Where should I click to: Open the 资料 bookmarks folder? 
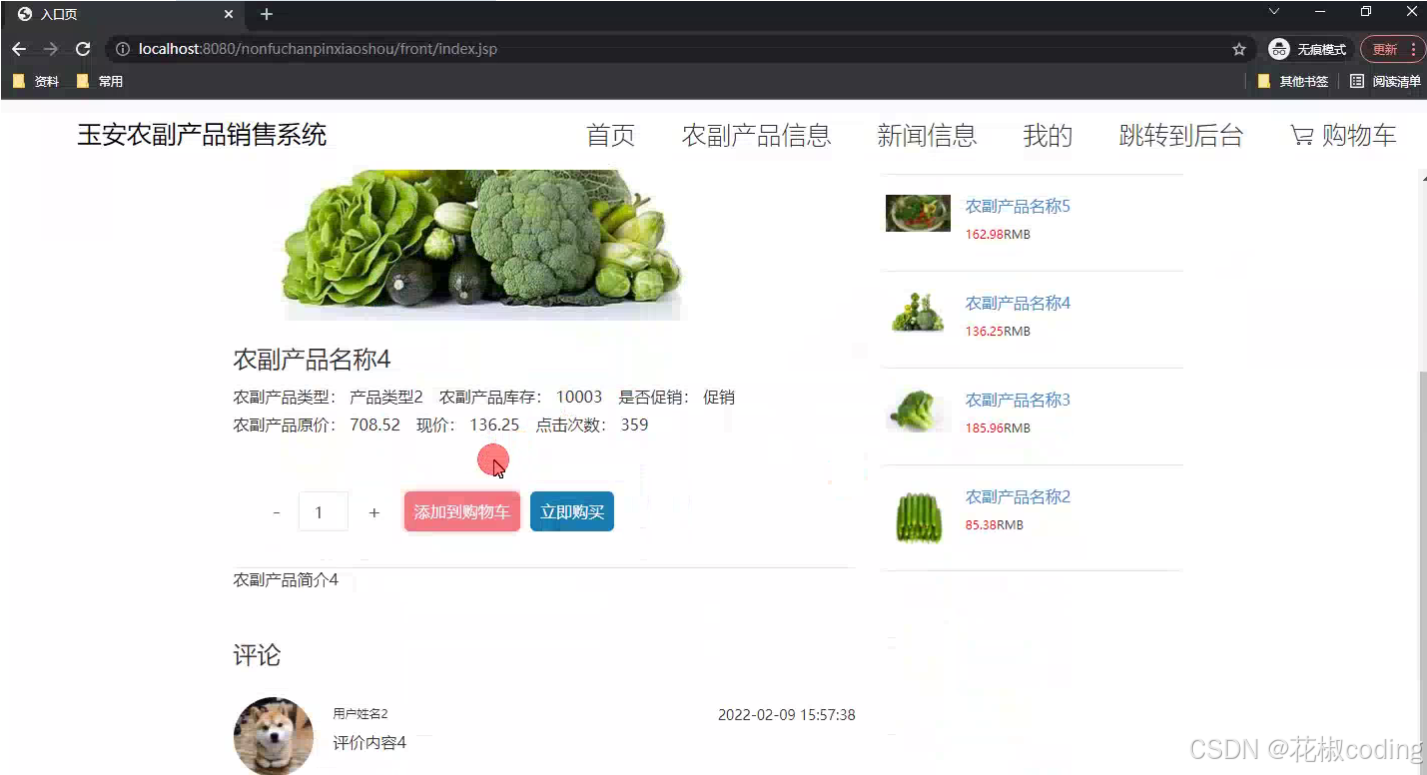(x=36, y=81)
